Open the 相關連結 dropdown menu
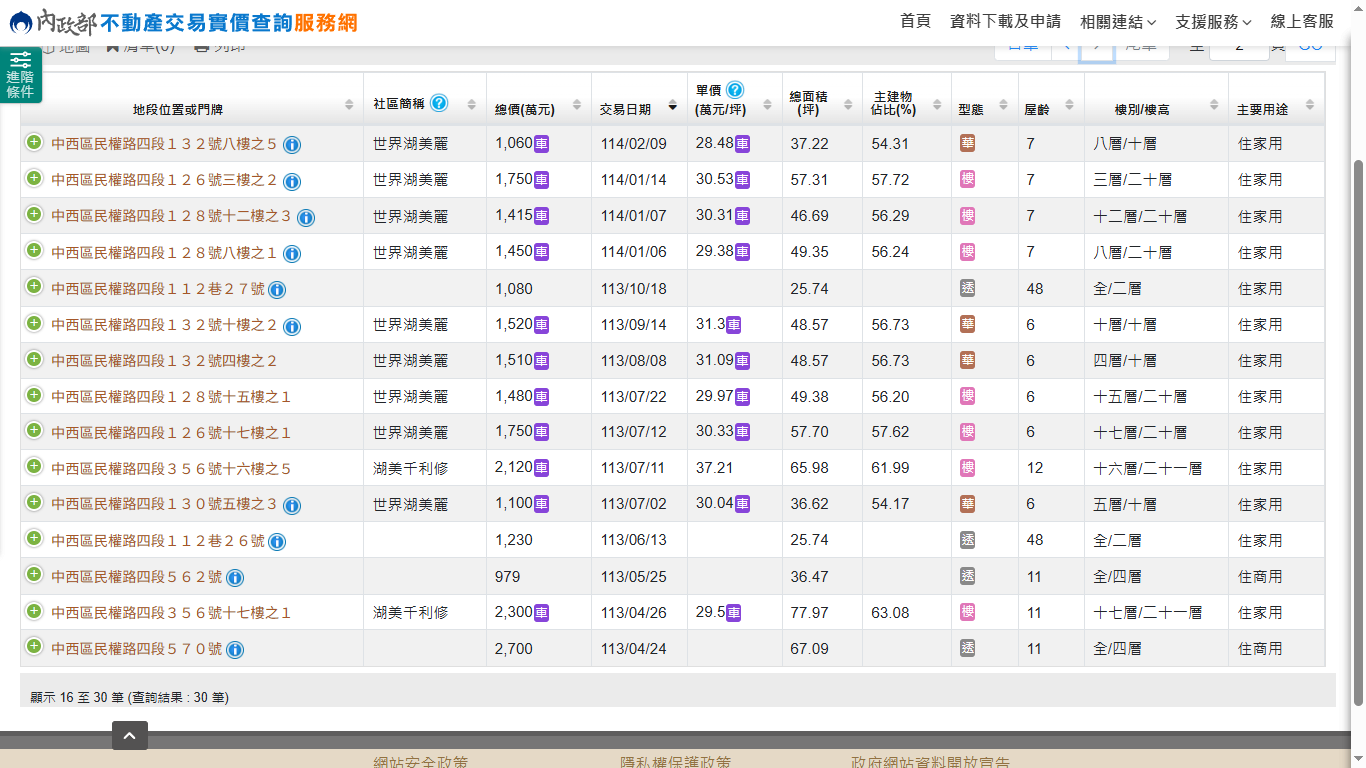Screen dimensions: 1366x768 1118,22
